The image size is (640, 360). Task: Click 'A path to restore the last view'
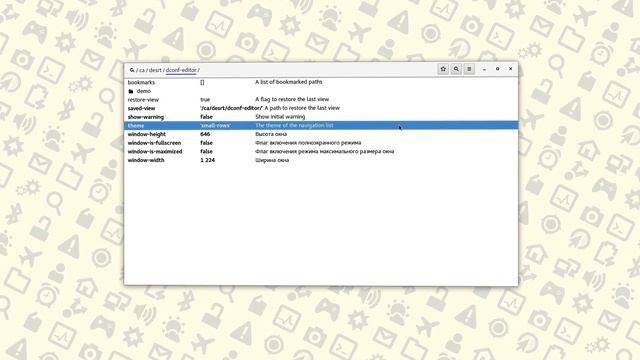[x=302, y=108]
